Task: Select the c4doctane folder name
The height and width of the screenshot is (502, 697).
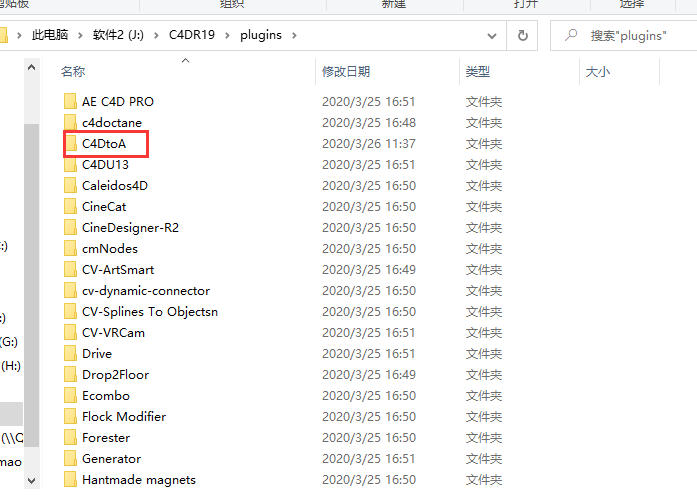Action: coord(112,122)
